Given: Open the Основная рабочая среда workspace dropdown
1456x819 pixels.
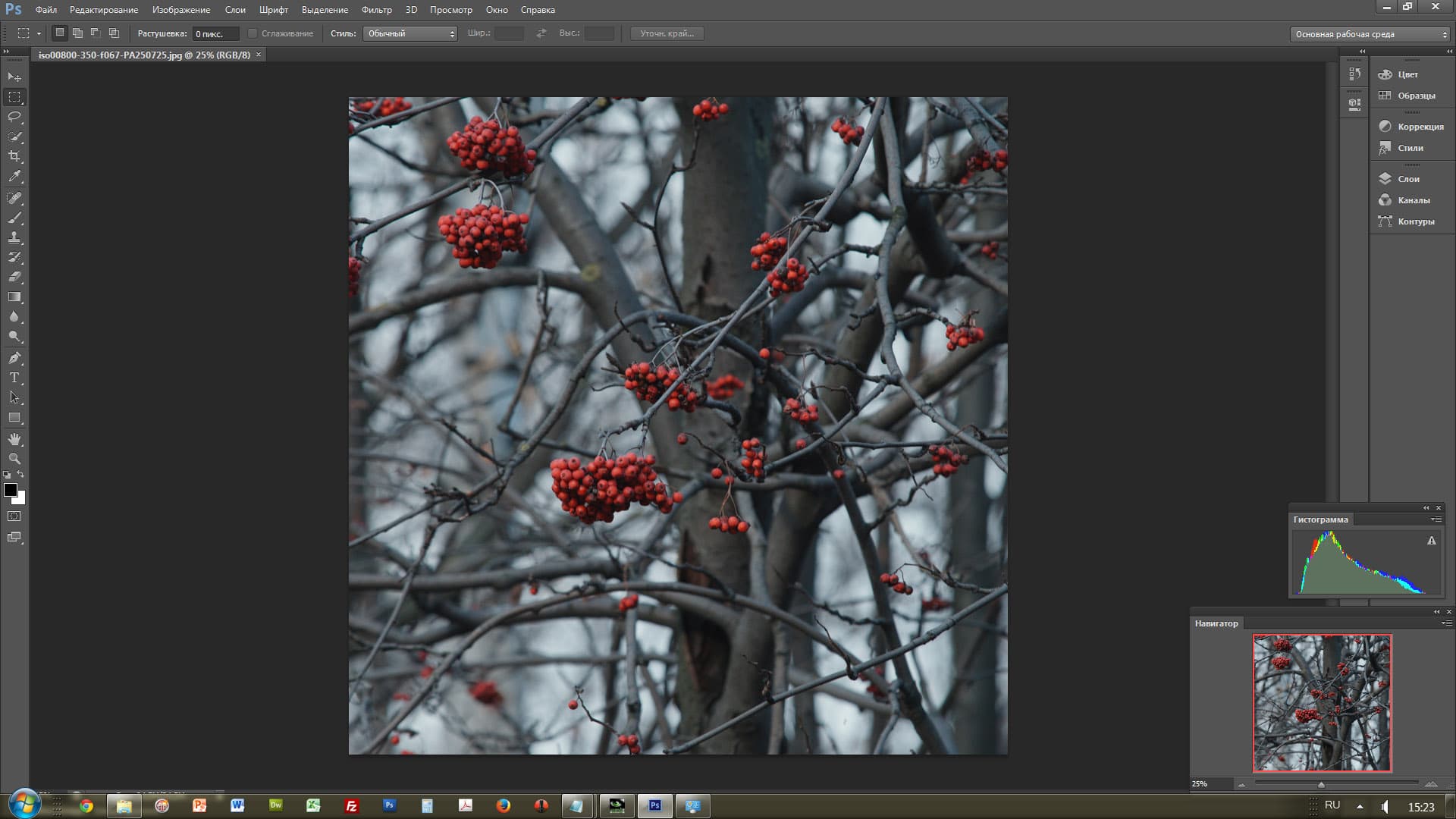Looking at the screenshot, I should (x=1370, y=34).
